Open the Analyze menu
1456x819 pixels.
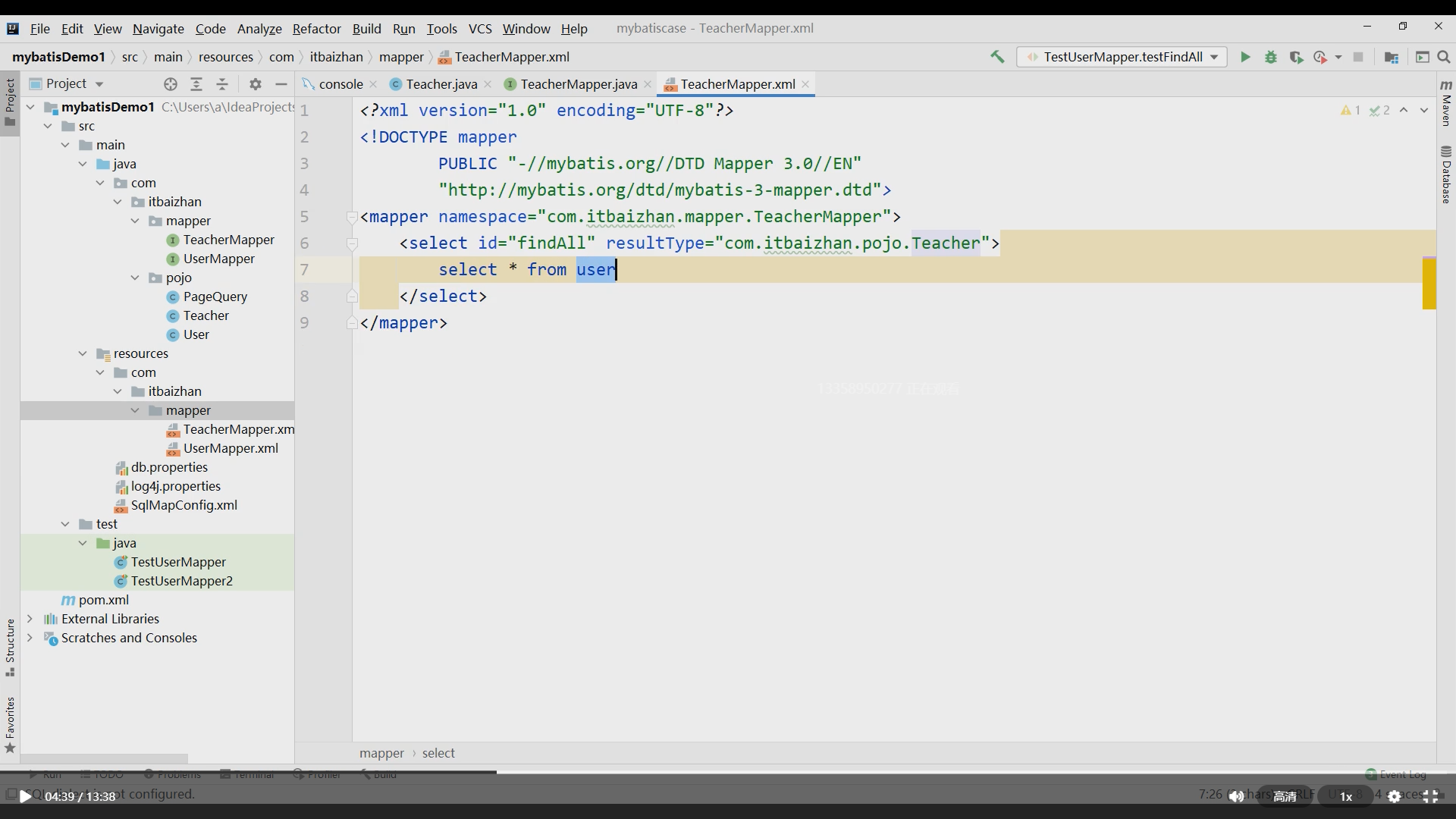tap(259, 29)
